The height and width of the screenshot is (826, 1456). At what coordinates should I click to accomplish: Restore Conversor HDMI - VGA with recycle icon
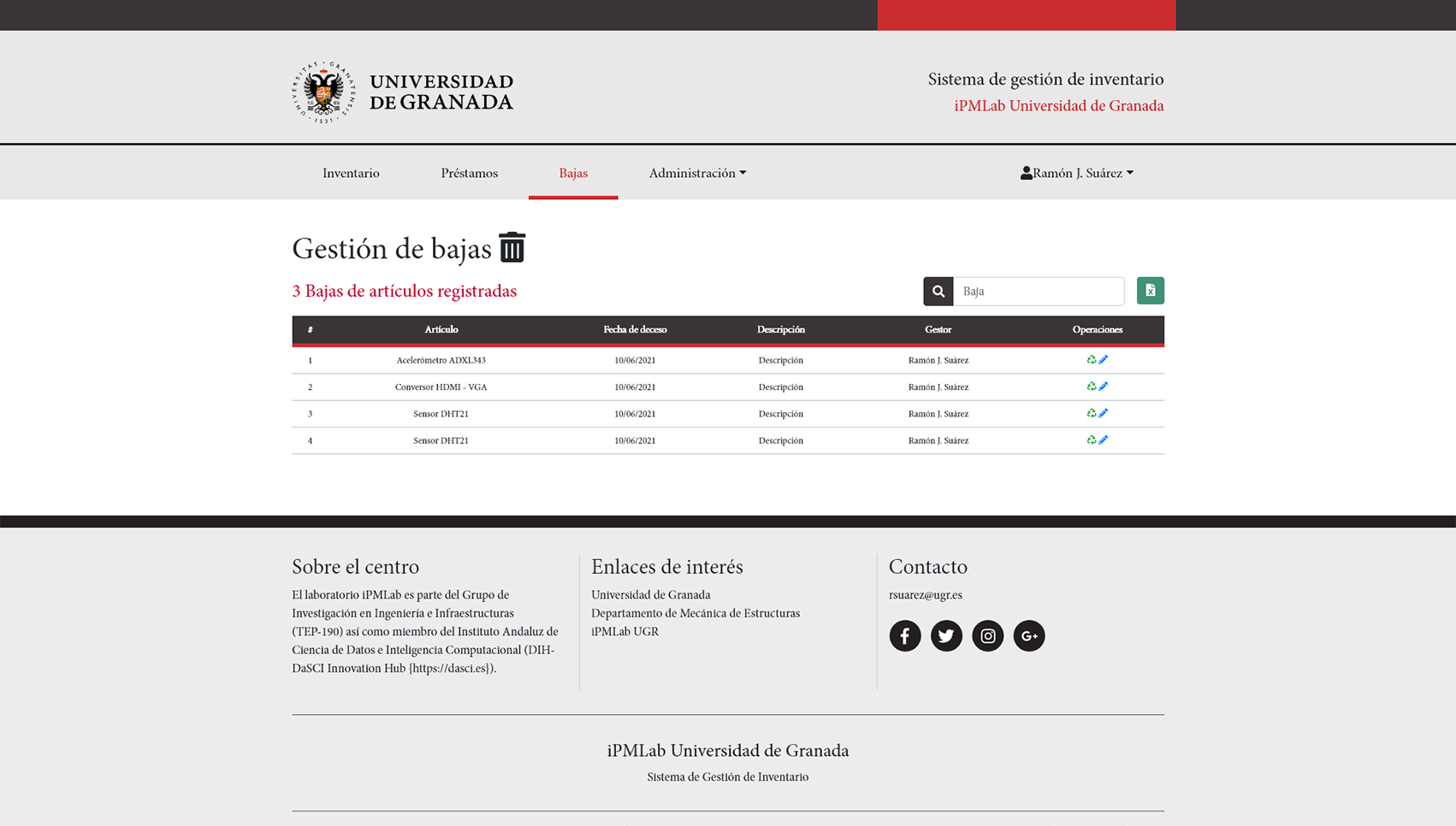coord(1092,386)
